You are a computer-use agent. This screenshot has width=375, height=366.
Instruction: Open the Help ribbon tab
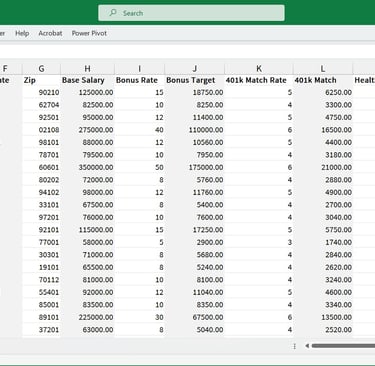tap(22, 33)
